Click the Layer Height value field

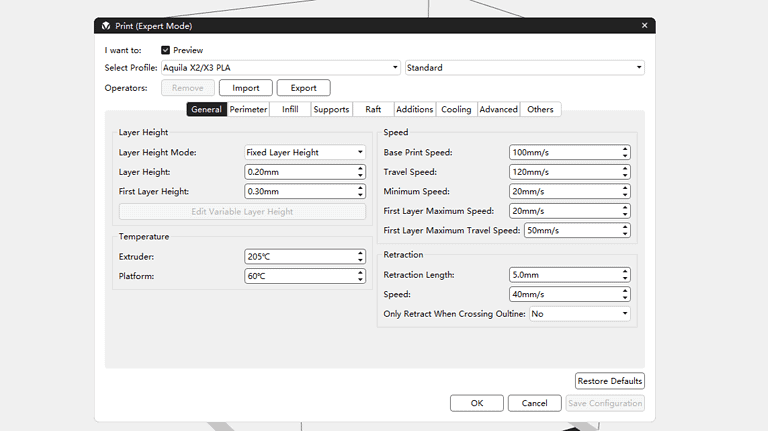click(x=298, y=172)
